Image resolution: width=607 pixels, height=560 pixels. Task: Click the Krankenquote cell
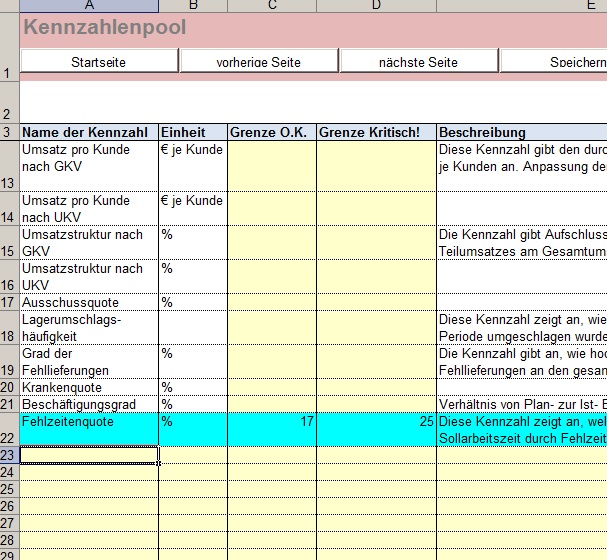click(x=88, y=387)
